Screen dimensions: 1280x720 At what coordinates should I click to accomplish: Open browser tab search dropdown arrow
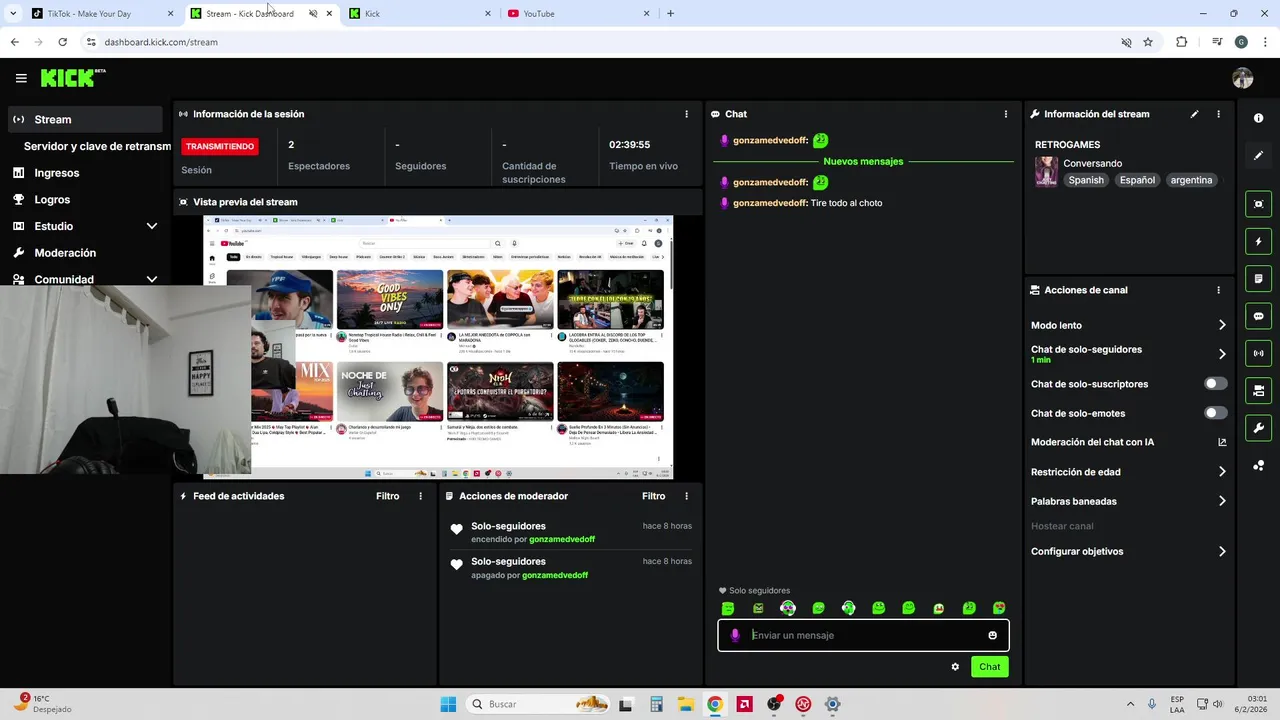point(13,14)
